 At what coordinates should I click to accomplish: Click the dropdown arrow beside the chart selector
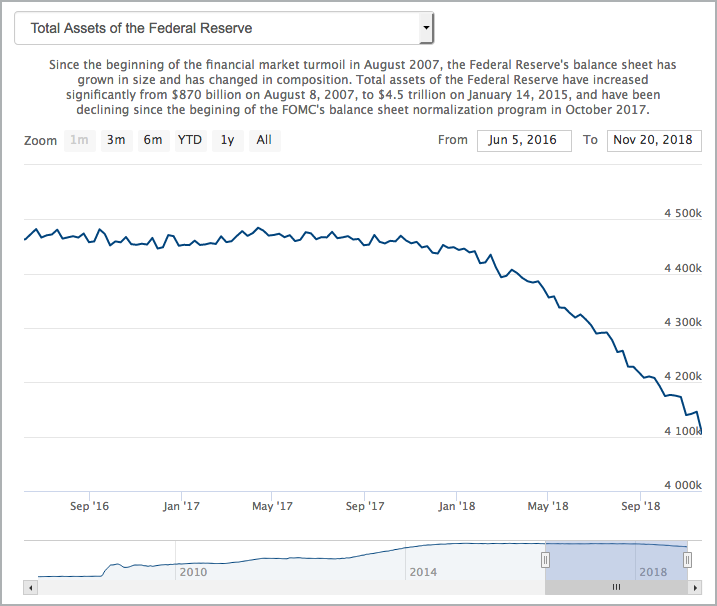tap(426, 28)
